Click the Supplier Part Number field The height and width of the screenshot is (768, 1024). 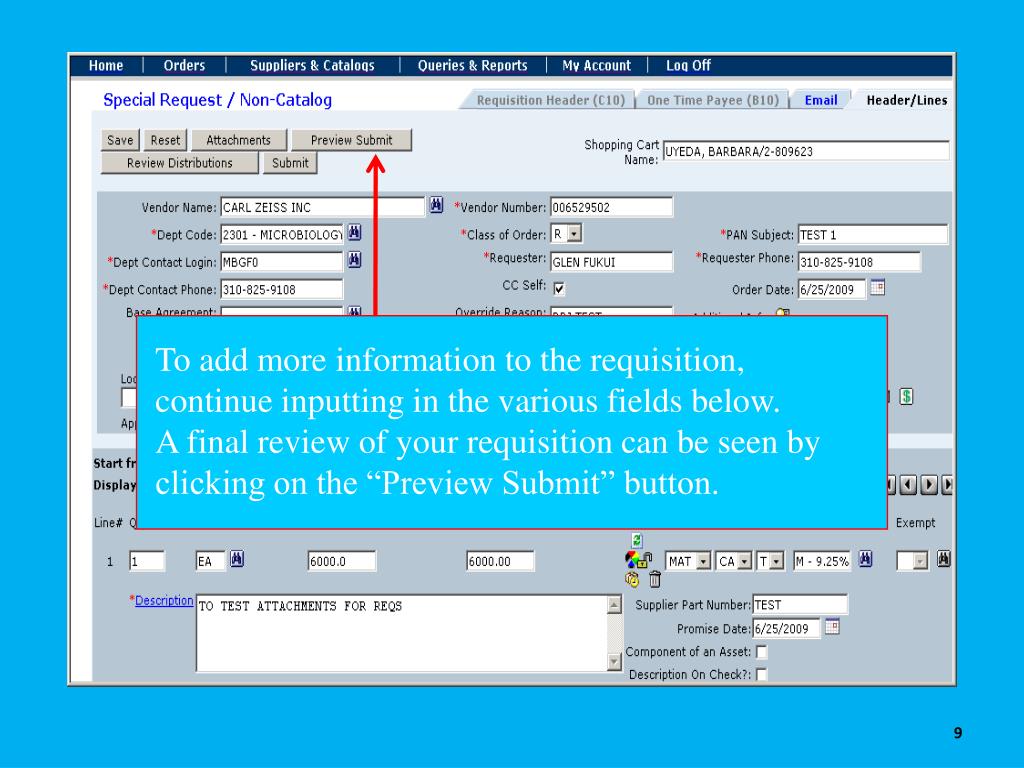coord(800,605)
